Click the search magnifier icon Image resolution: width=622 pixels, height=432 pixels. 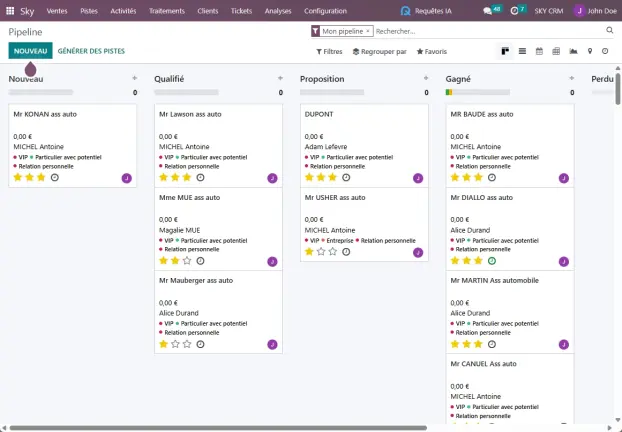tap(610, 30)
